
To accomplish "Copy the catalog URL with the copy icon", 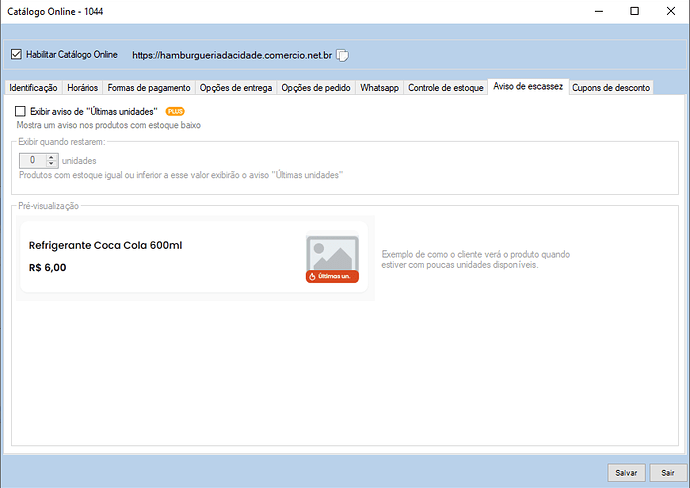I will pos(342,55).
